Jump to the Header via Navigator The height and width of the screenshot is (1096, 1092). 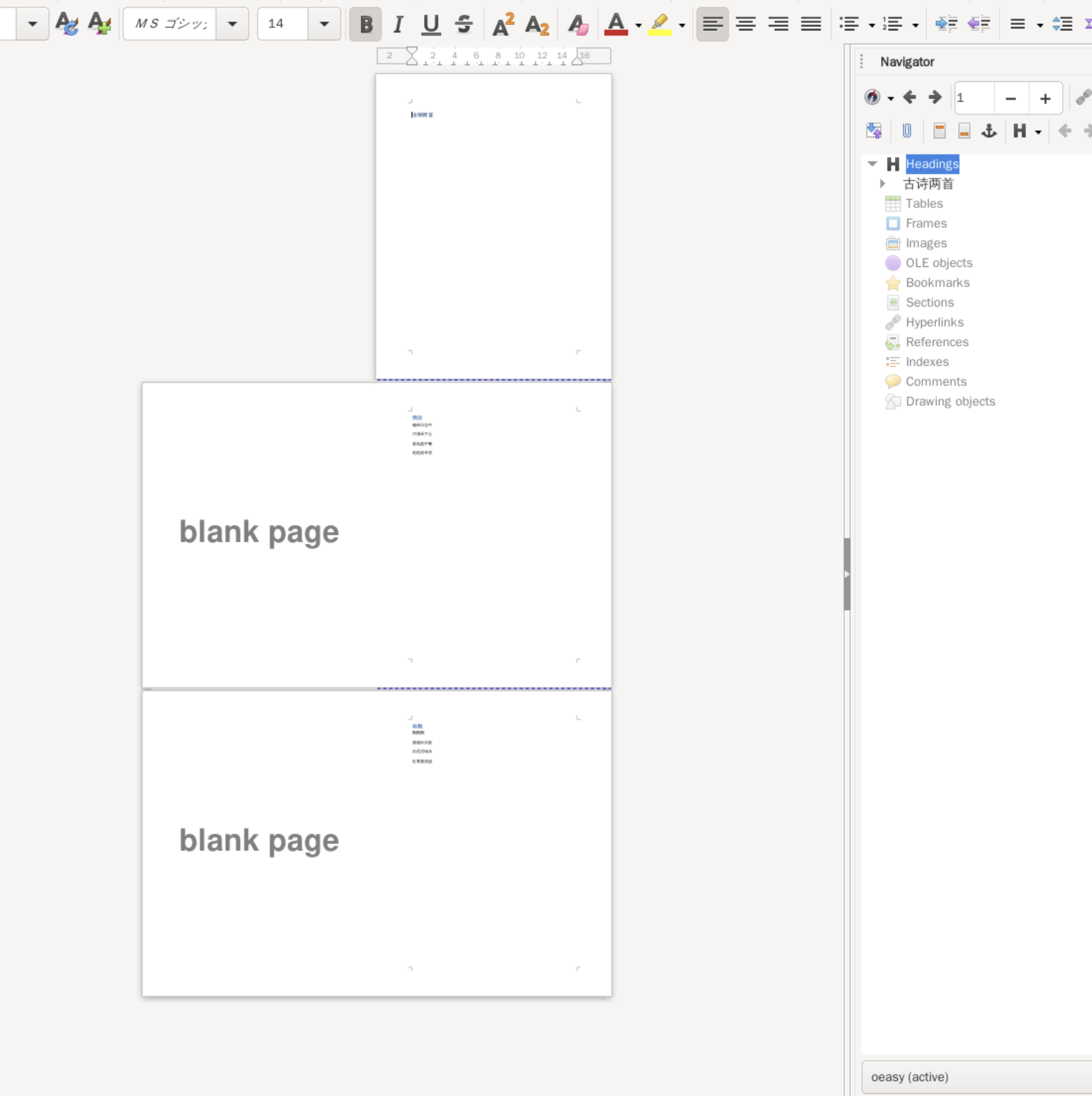coord(940,131)
